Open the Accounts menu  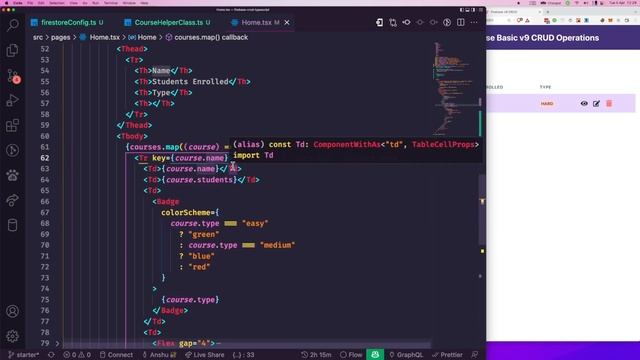point(13,311)
